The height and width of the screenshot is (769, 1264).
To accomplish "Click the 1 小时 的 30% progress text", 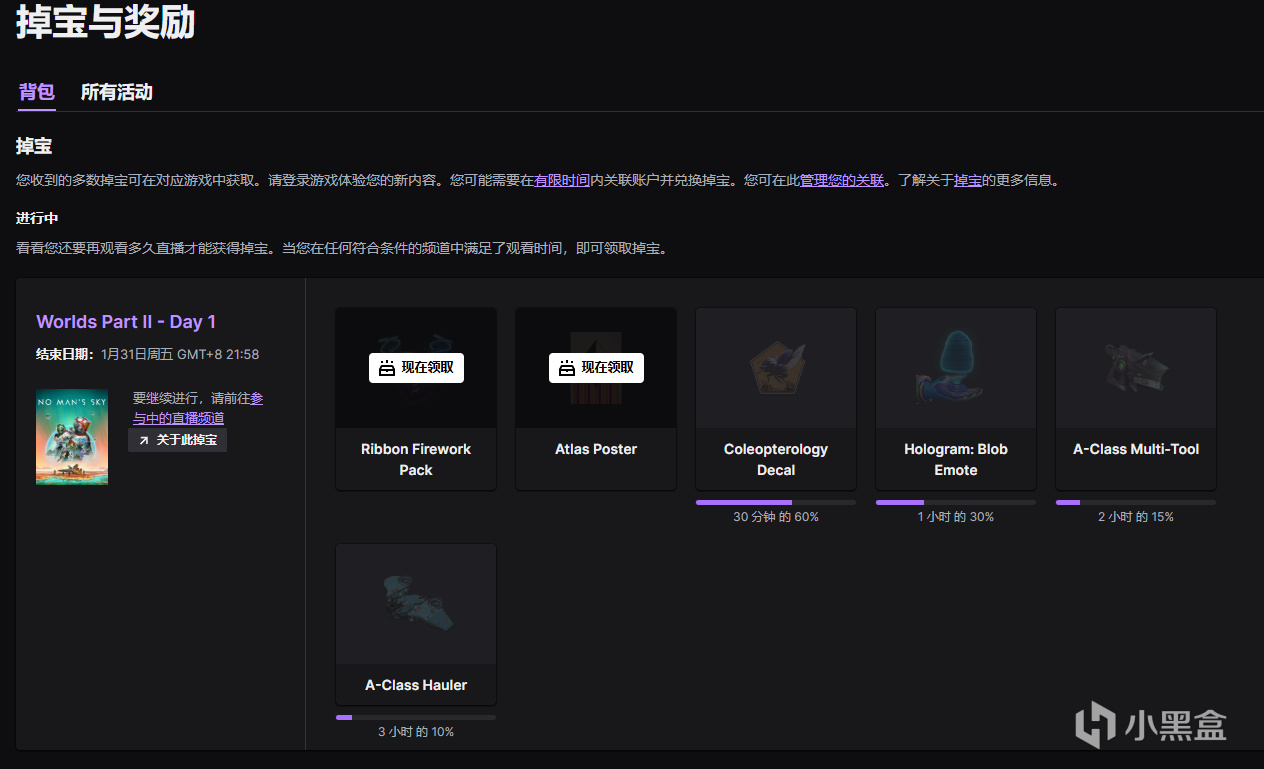I will coord(956,517).
